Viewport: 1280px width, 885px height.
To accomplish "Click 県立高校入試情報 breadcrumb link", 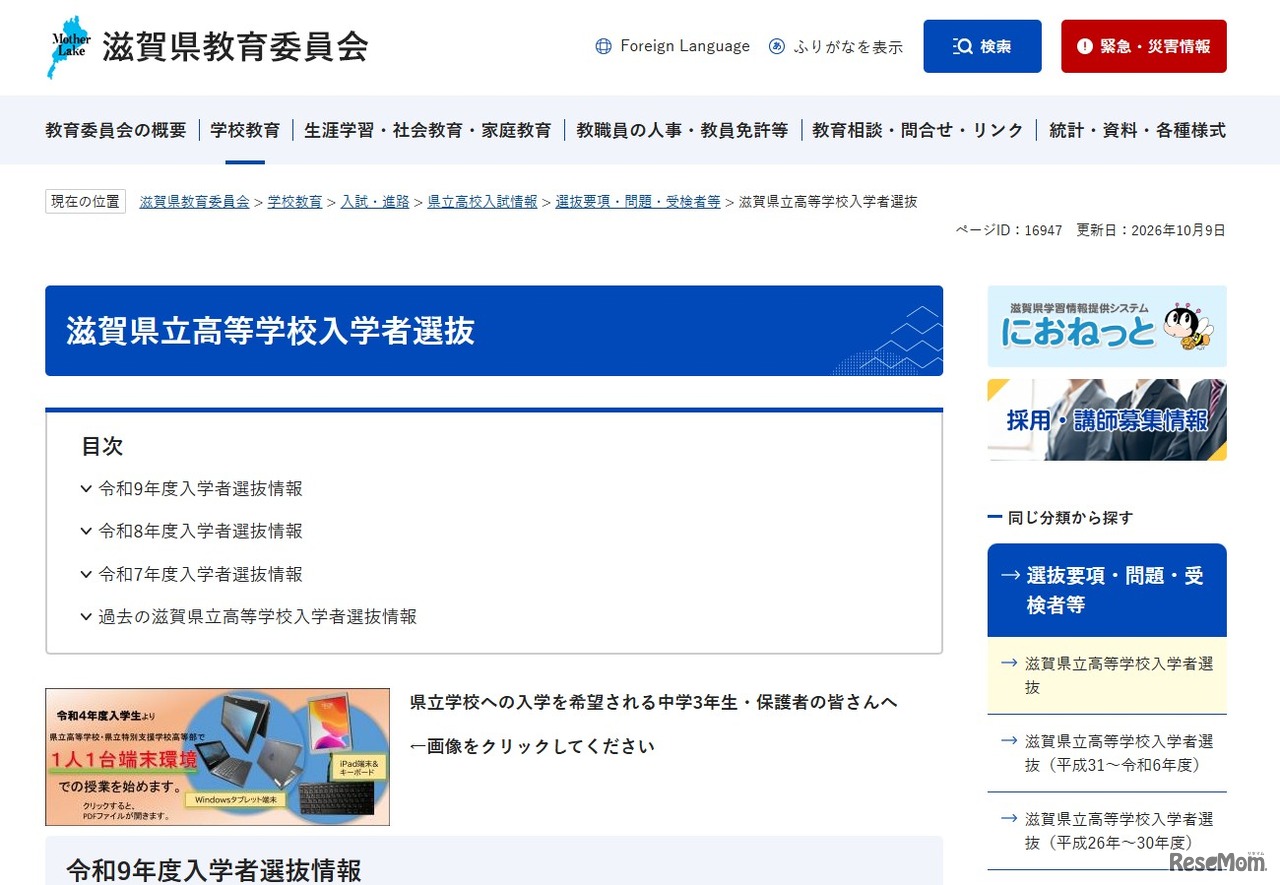I will point(482,202).
